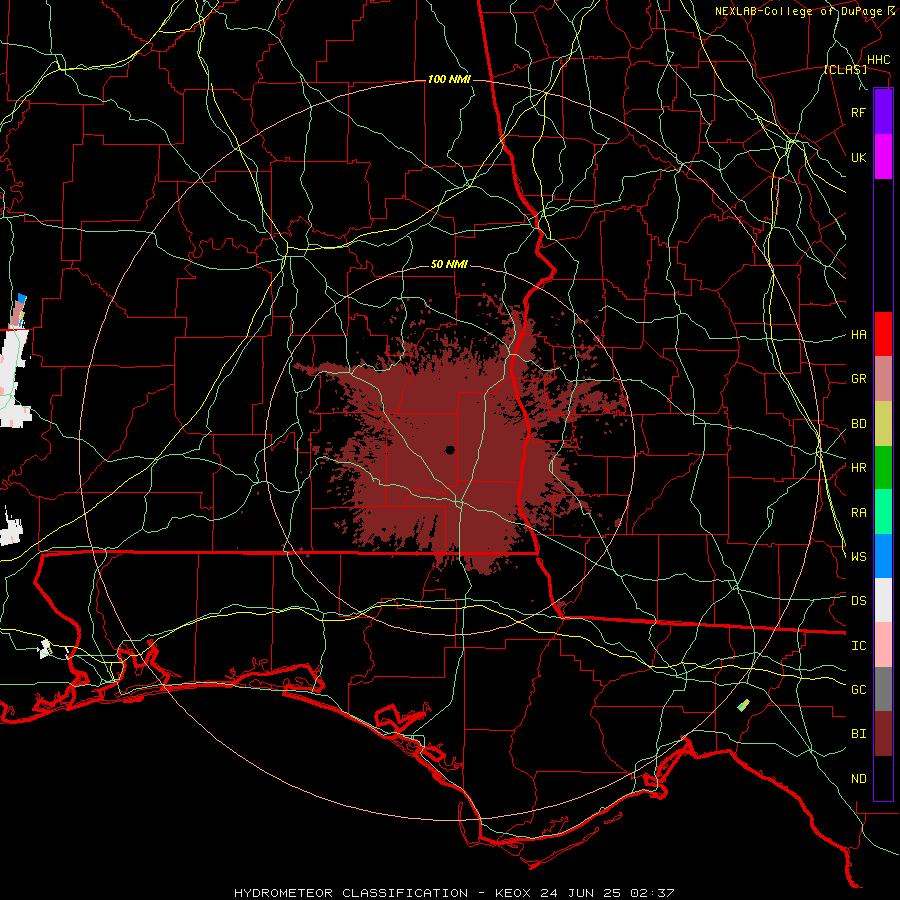This screenshot has width=900, height=900.
Task: Click the '50 NMI' range ring label
Action: pos(449,264)
